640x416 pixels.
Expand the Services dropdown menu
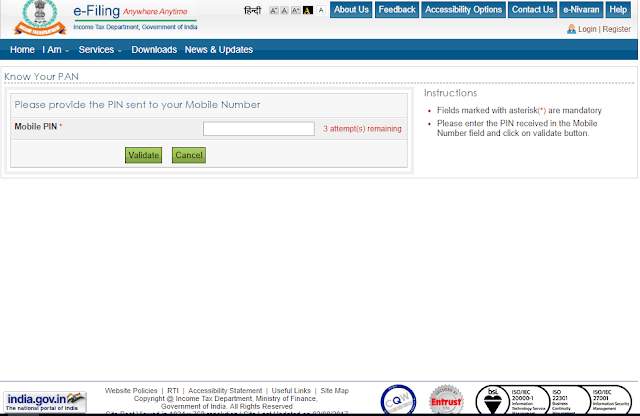click(100, 49)
